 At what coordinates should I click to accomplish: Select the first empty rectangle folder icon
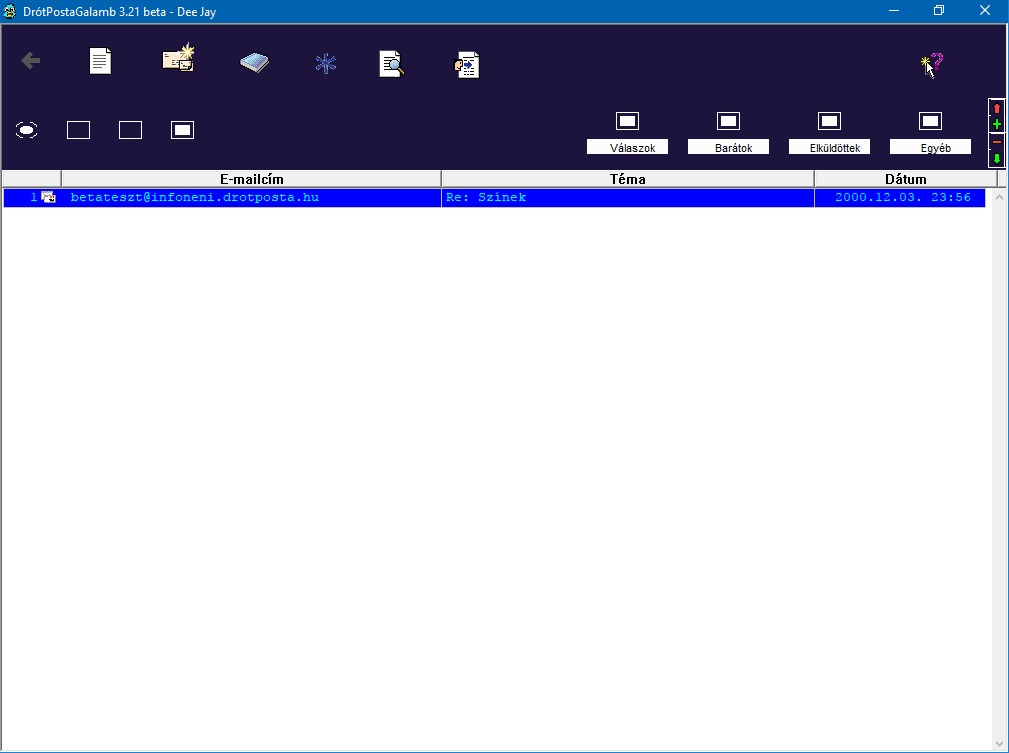(78, 130)
